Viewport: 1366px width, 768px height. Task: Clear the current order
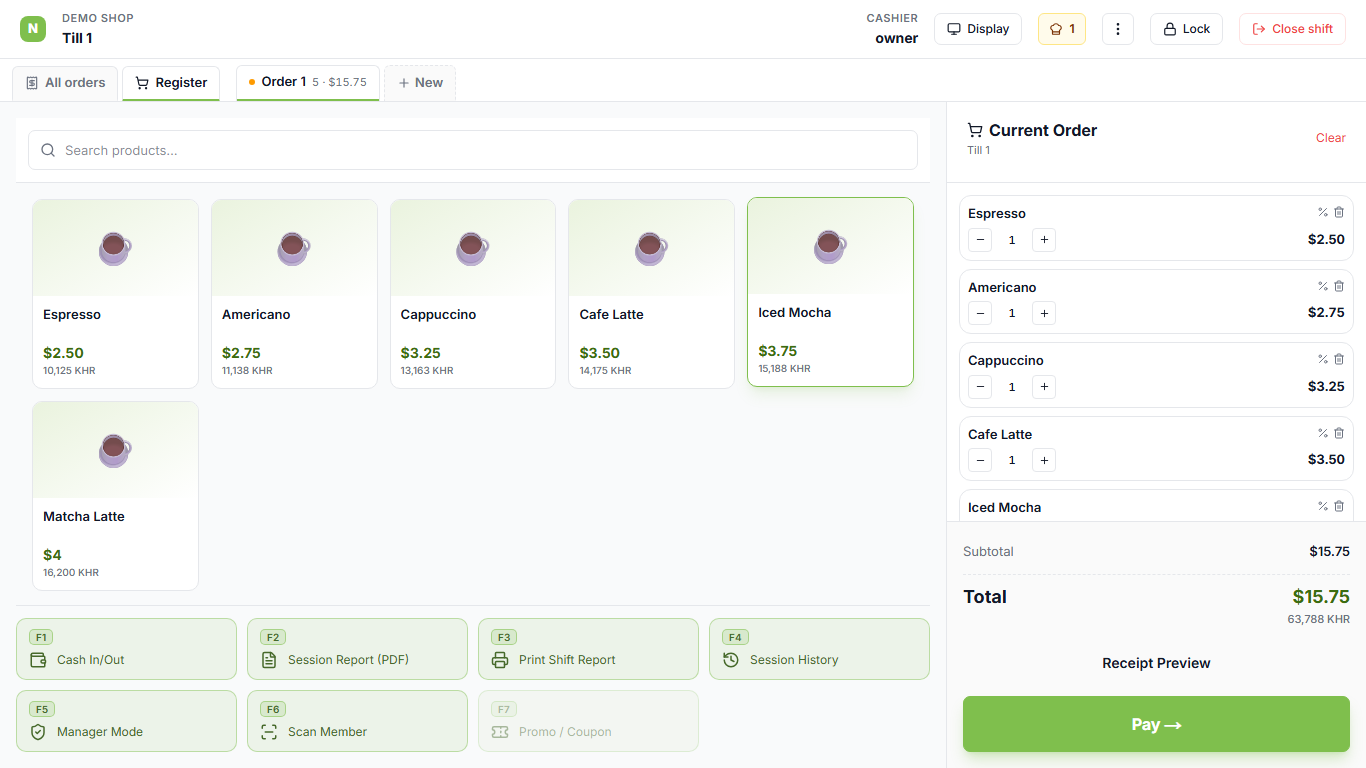[1330, 138]
